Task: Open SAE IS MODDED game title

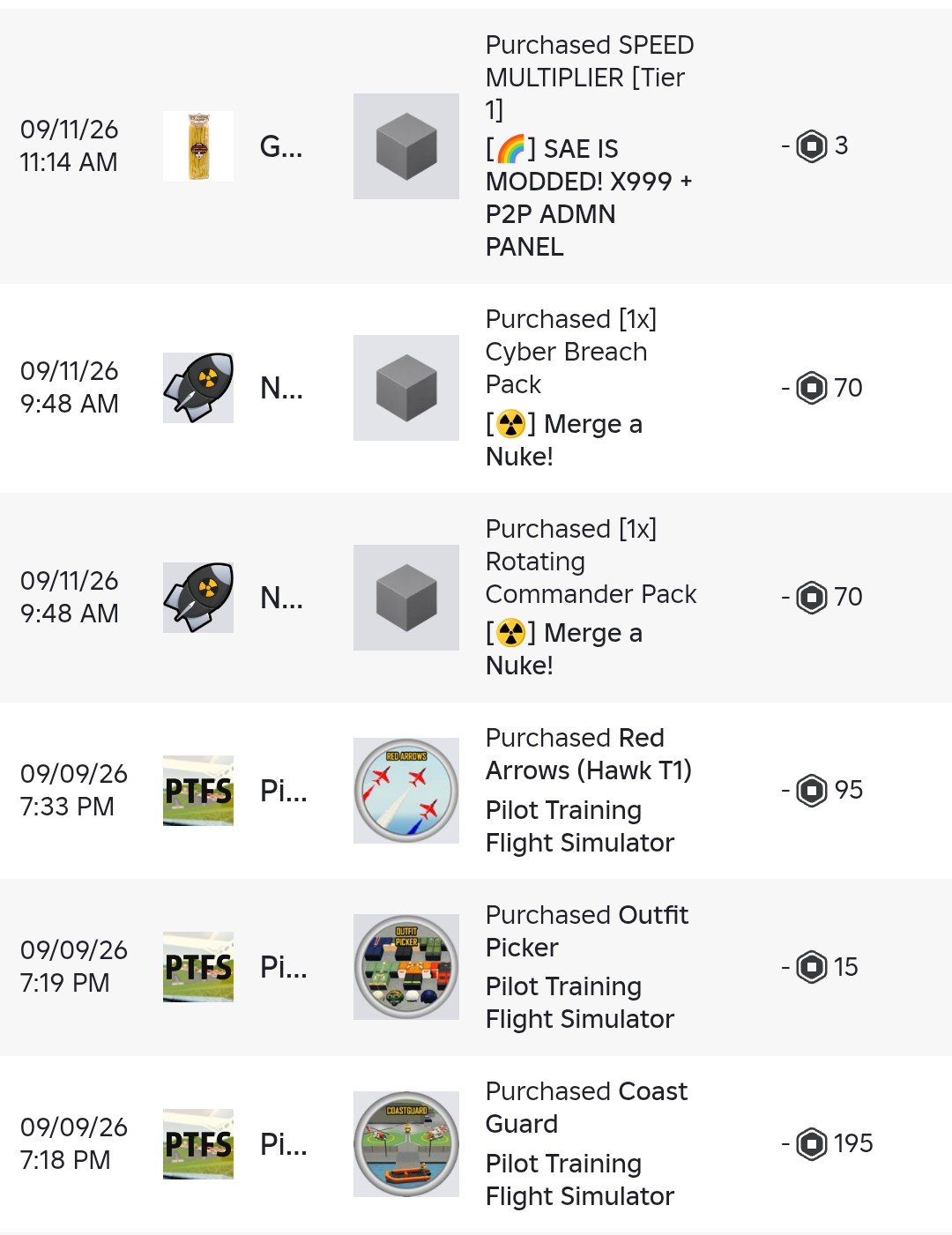Action: (x=589, y=197)
